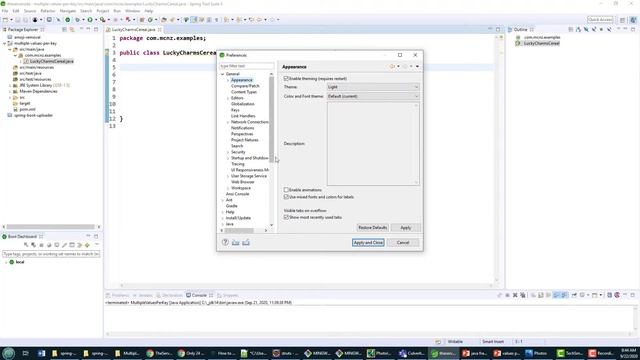Click Link with Editor icon in Package Explorer
The image size is (640, 360).
(72, 29)
